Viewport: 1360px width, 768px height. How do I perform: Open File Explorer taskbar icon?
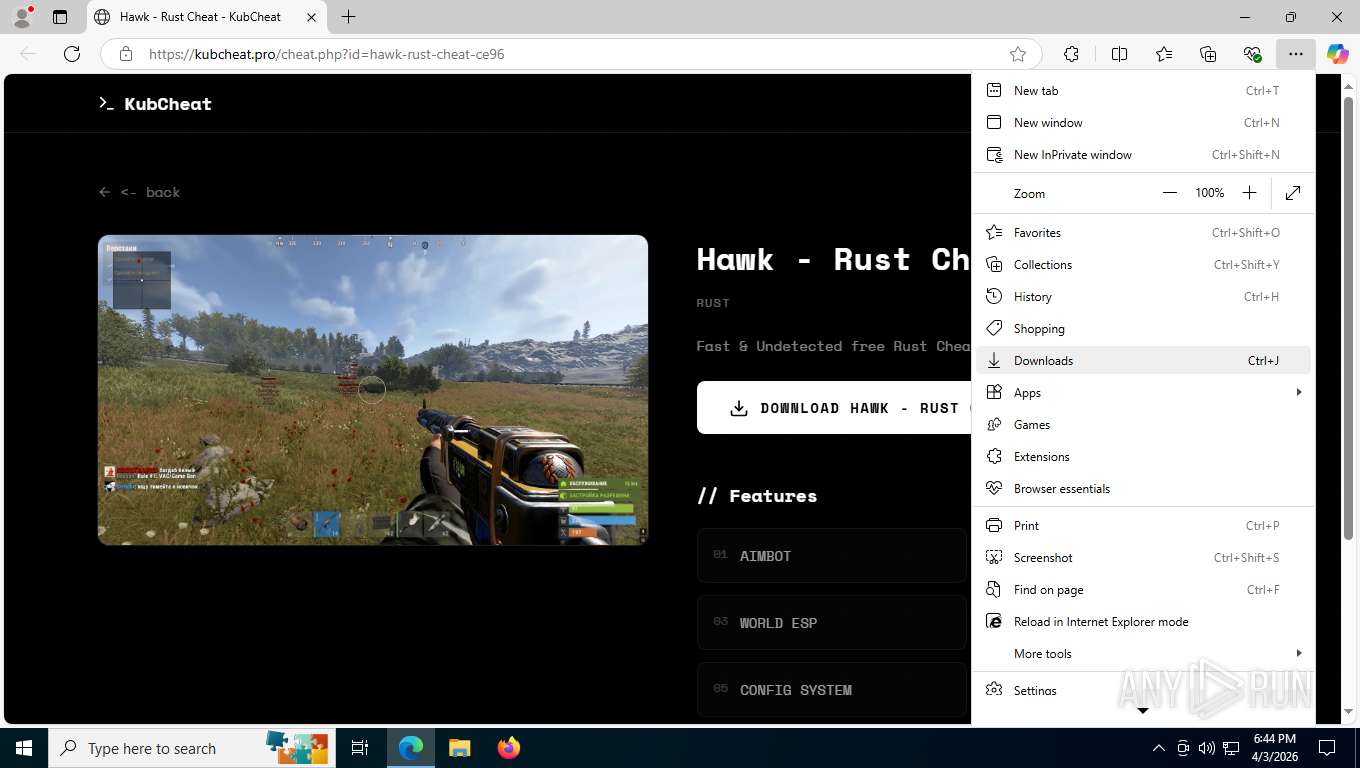pos(459,748)
